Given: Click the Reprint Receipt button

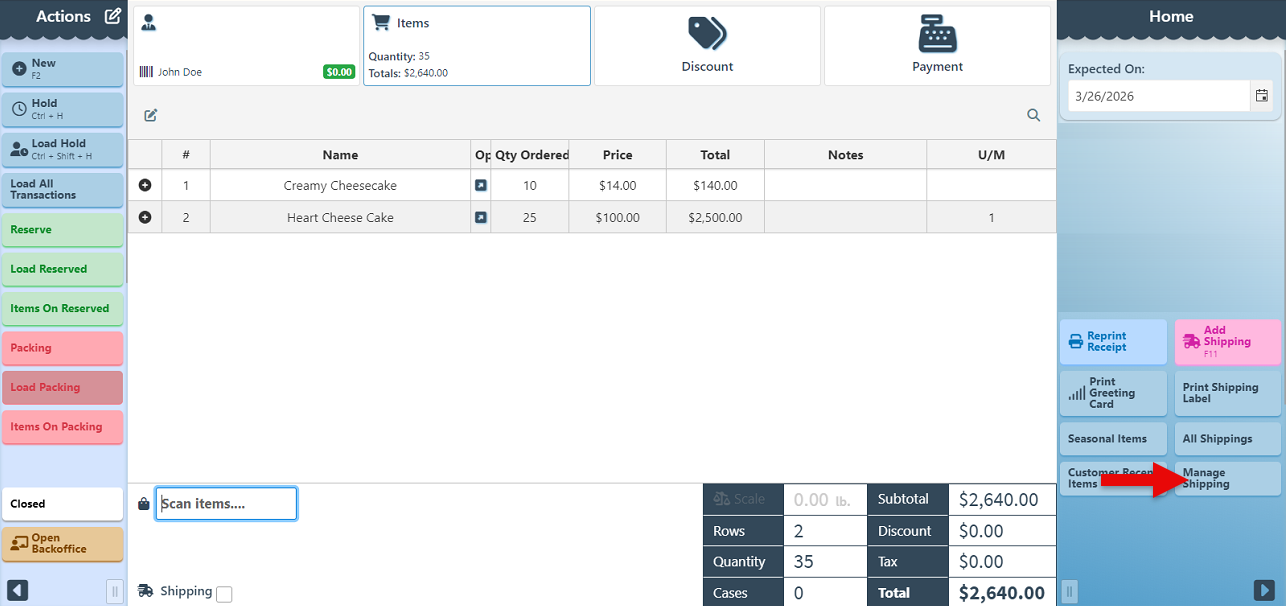Looking at the screenshot, I should coord(1113,342).
